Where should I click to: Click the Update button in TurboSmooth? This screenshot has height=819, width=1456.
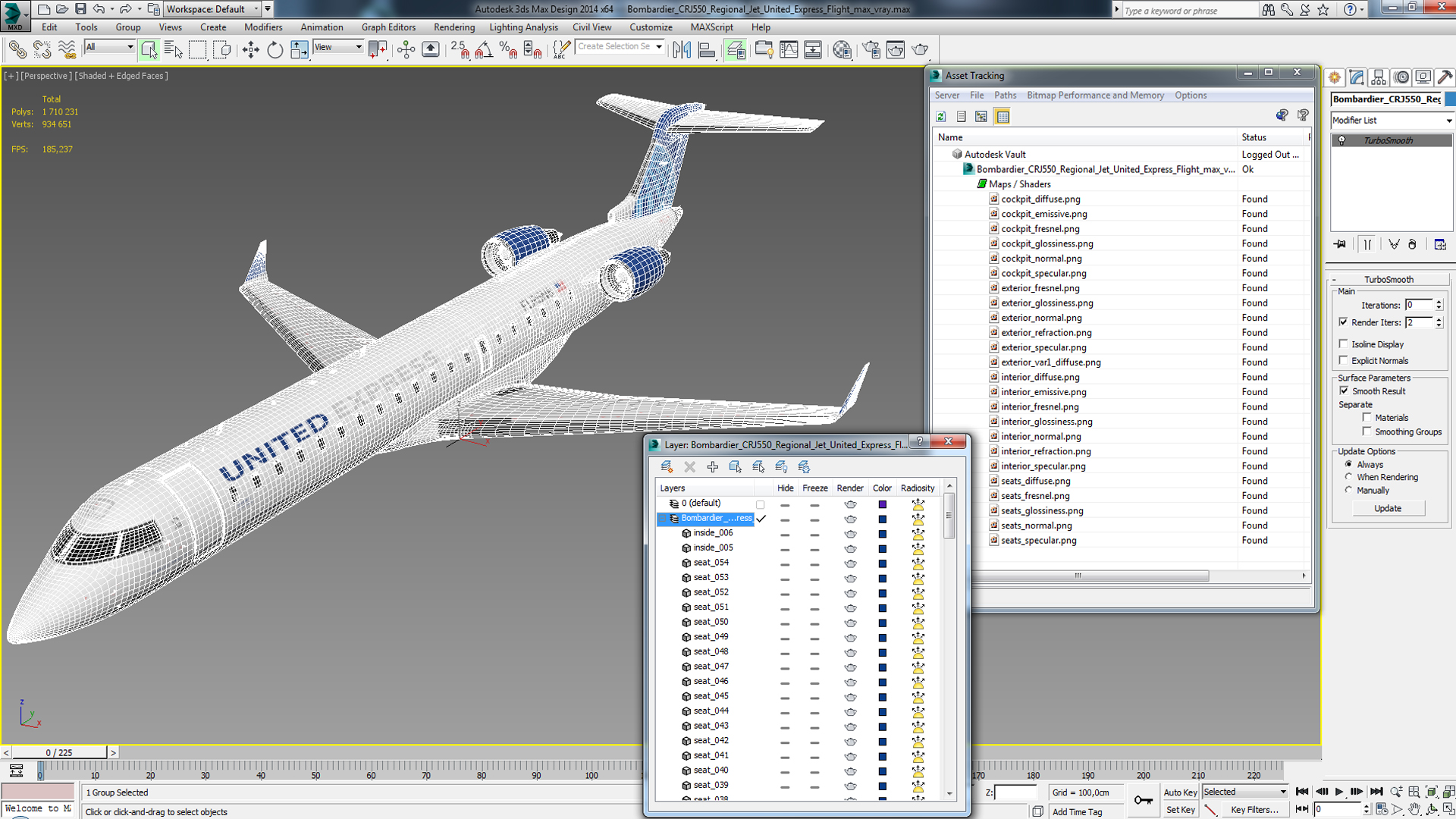click(x=1388, y=509)
